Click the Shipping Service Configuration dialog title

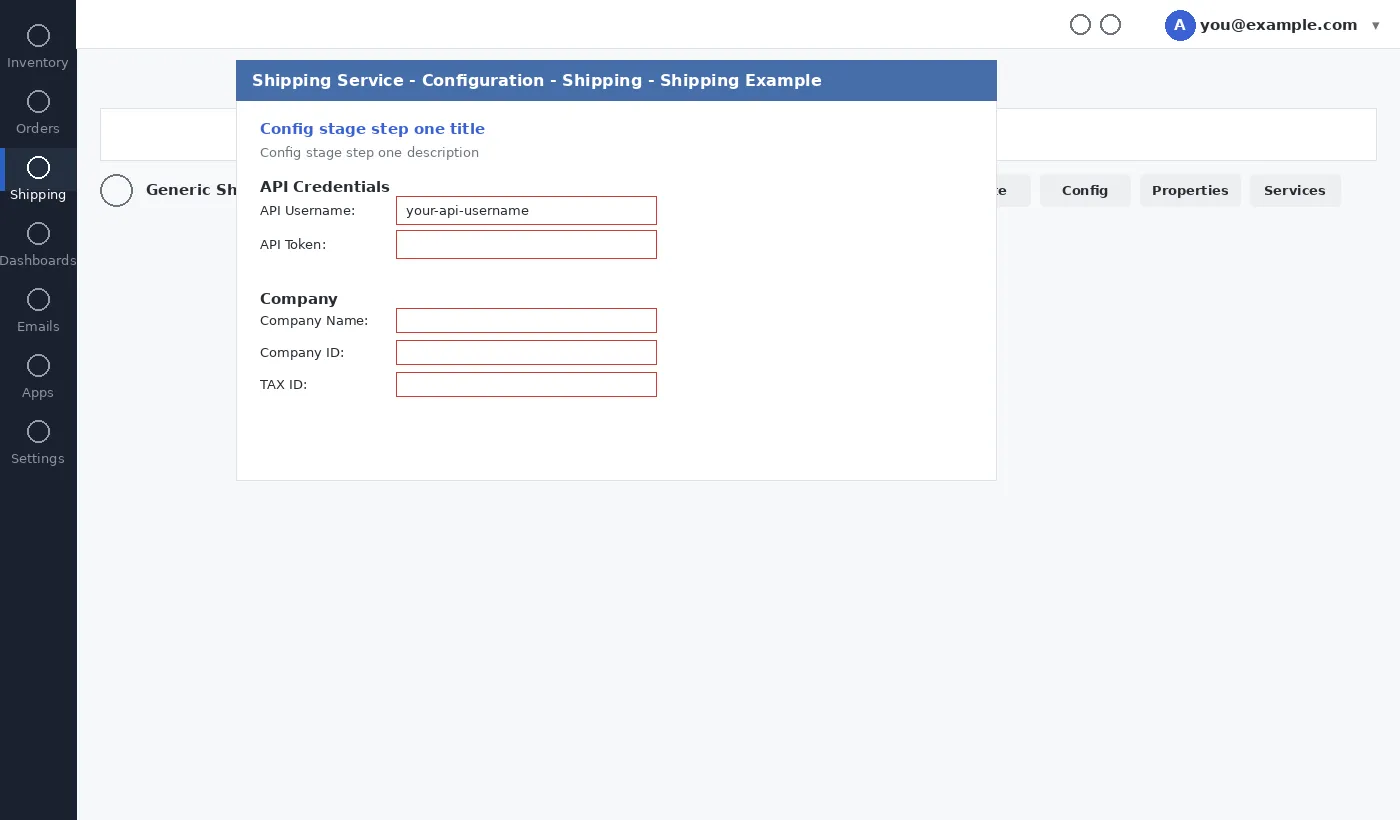[537, 80]
